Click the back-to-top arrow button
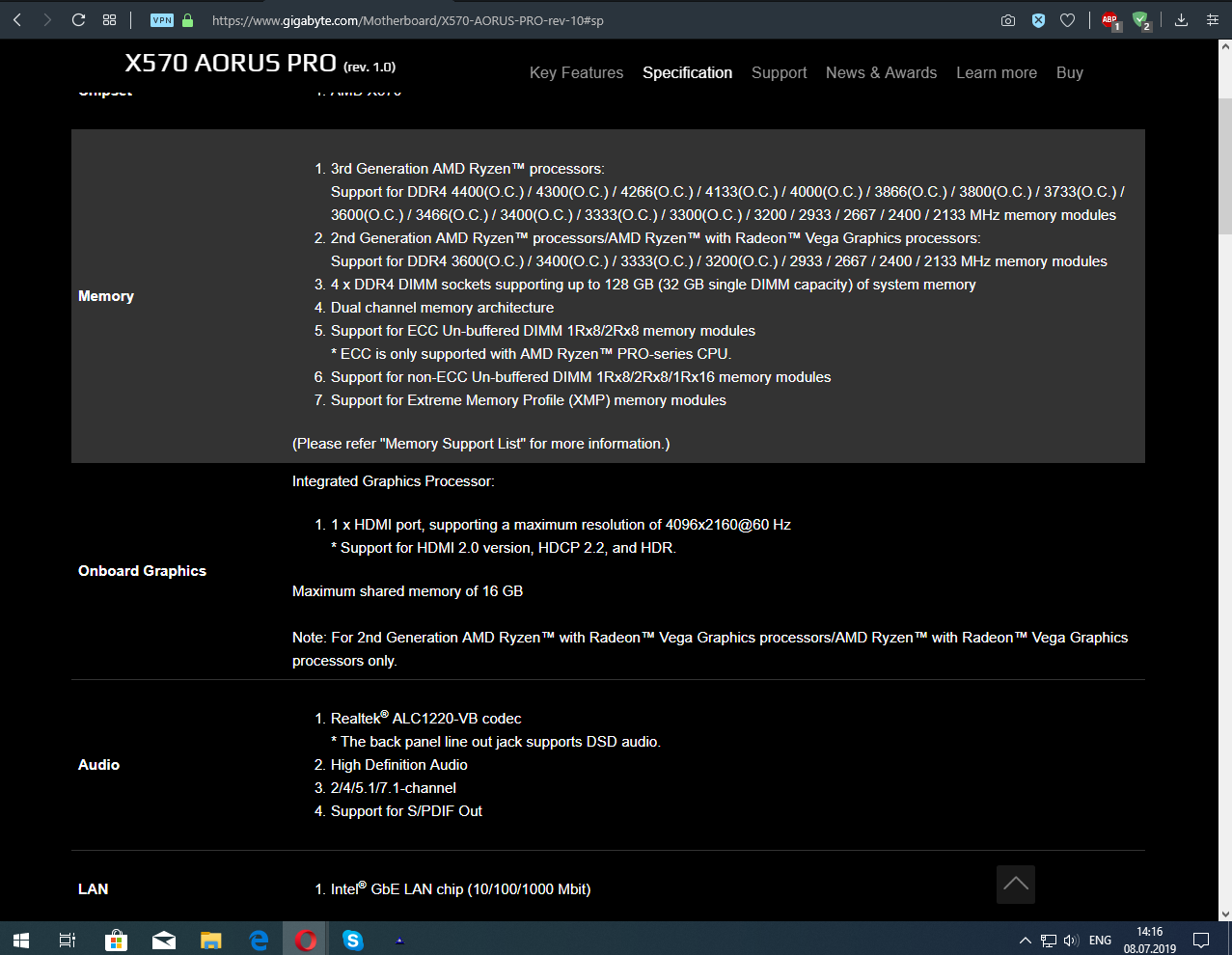 coord(1016,885)
